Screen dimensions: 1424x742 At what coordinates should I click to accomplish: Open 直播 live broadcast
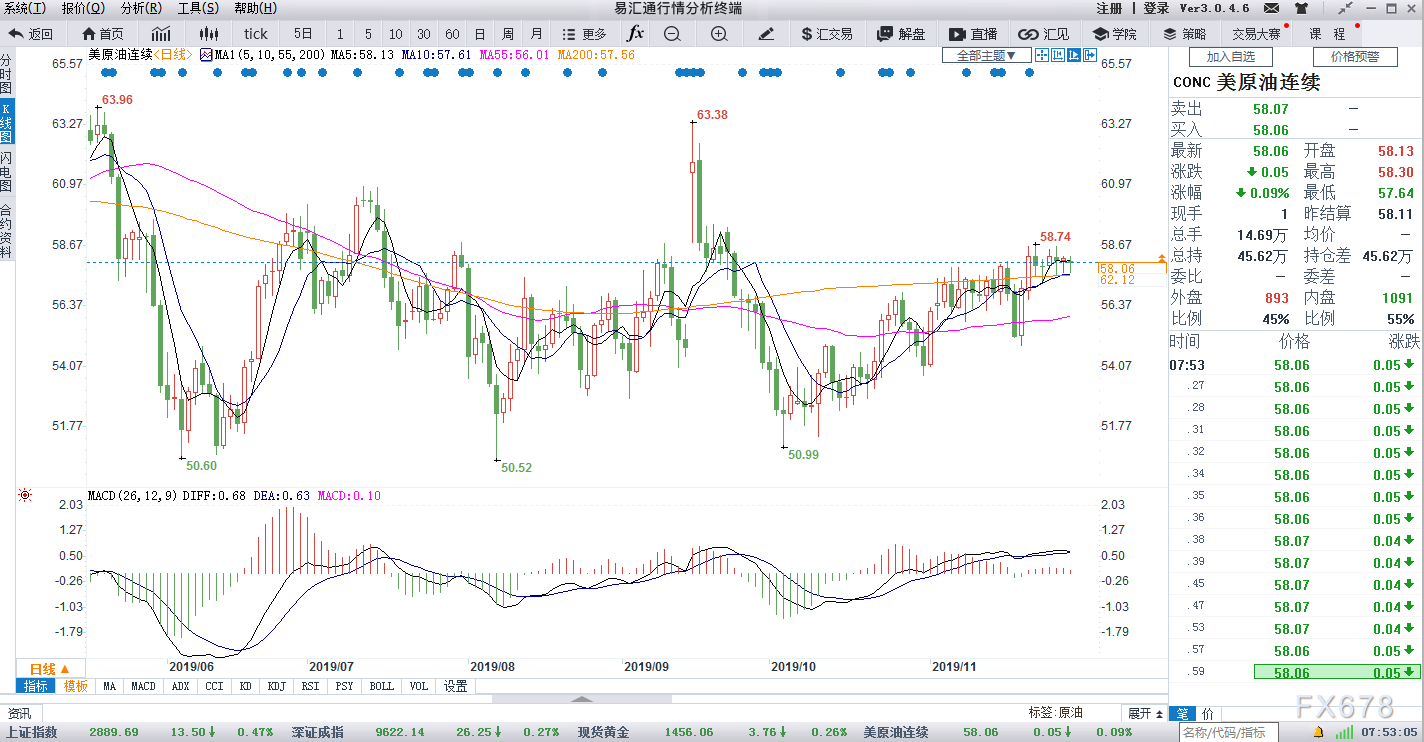tap(973, 34)
